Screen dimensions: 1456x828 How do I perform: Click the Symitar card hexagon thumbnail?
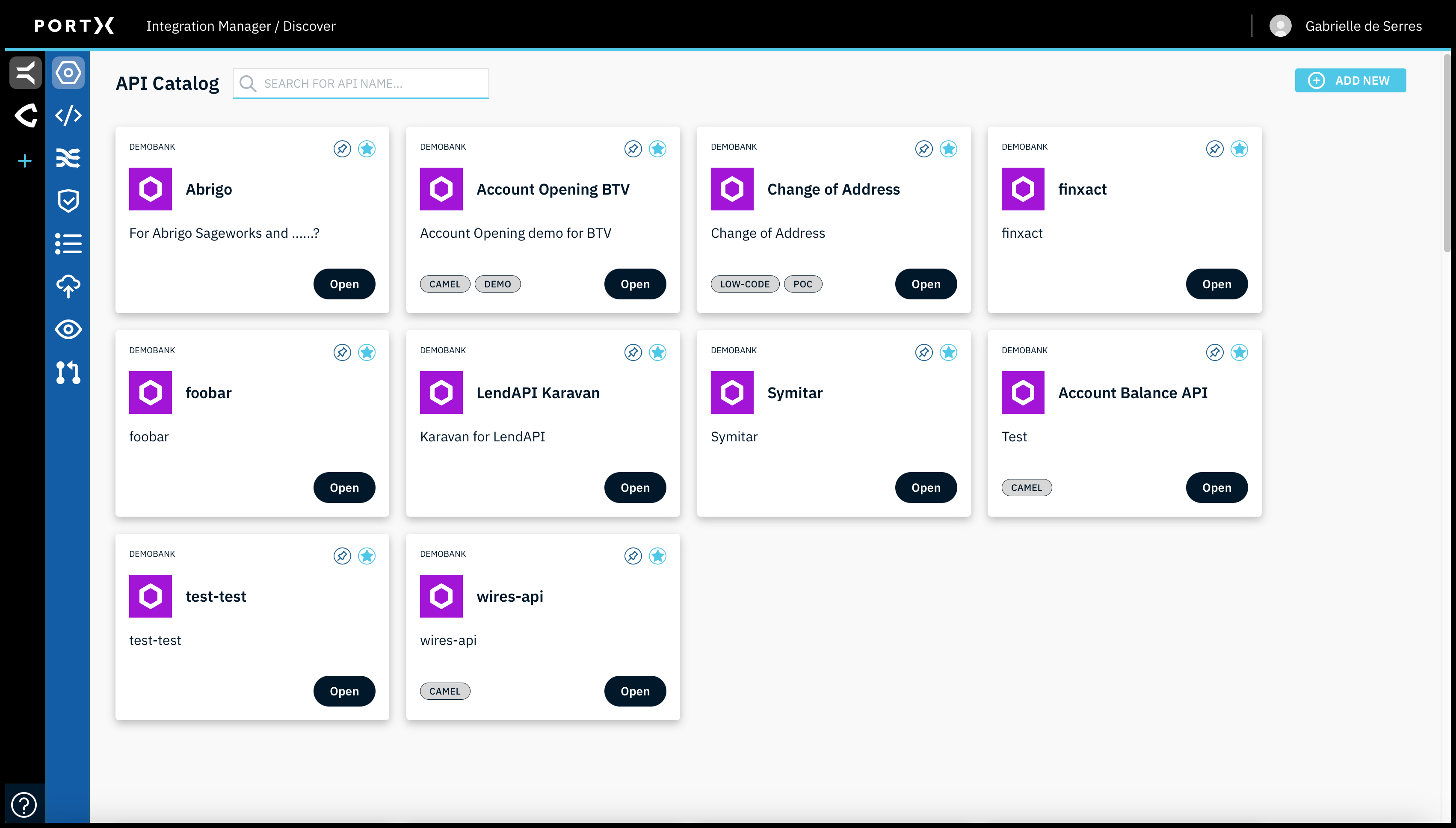pyautogui.click(x=732, y=392)
